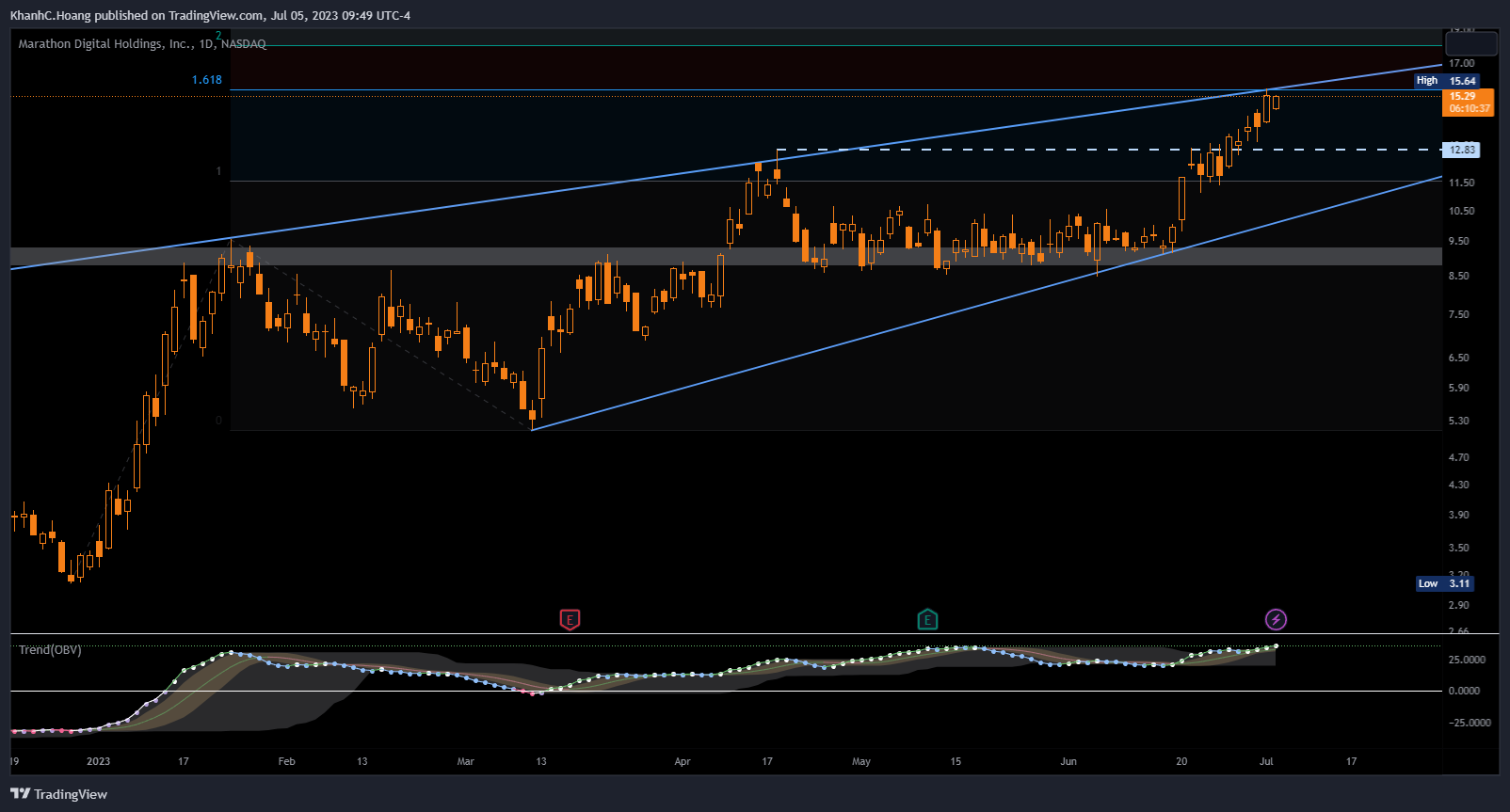Click the purple lightning event marker
The height and width of the screenshot is (812, 1510).
1276,619
